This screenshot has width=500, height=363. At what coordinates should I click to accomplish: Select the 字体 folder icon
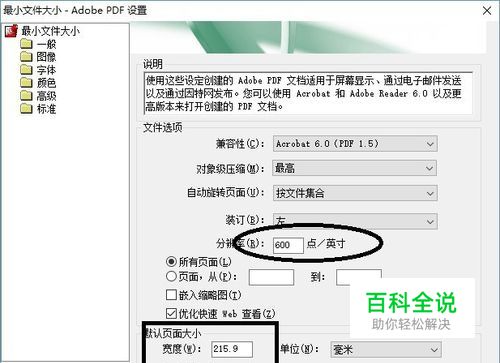point(26,70)
